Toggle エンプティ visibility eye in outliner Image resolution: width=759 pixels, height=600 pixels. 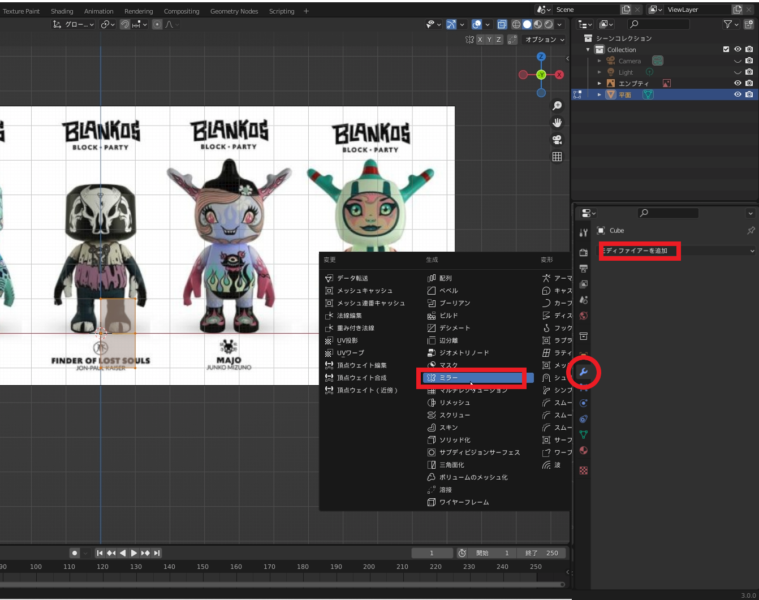pos(738,83)
